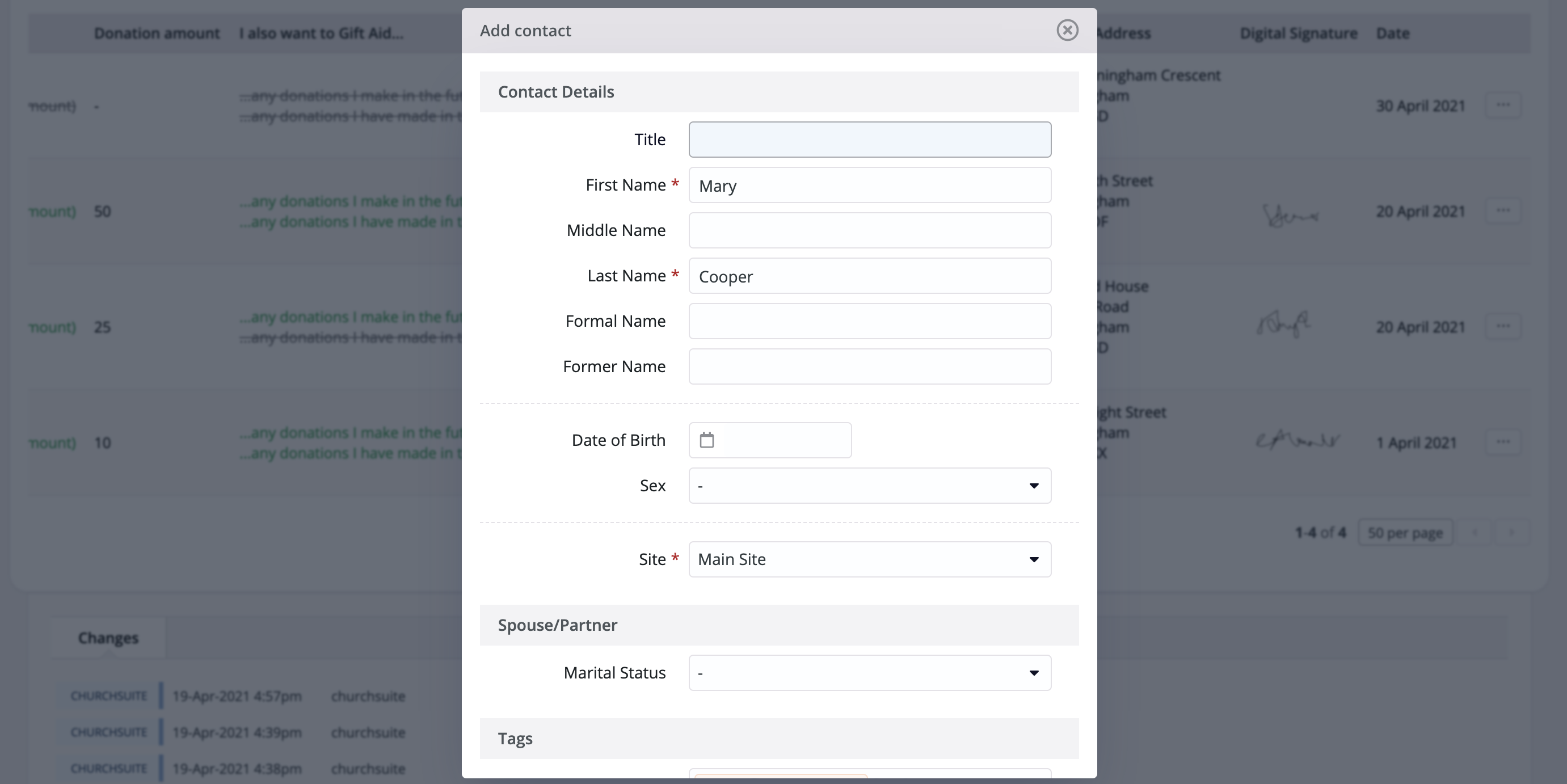
Task: View the digital signature on the 20 April 2021 row
Action: tap(1291, 214)
